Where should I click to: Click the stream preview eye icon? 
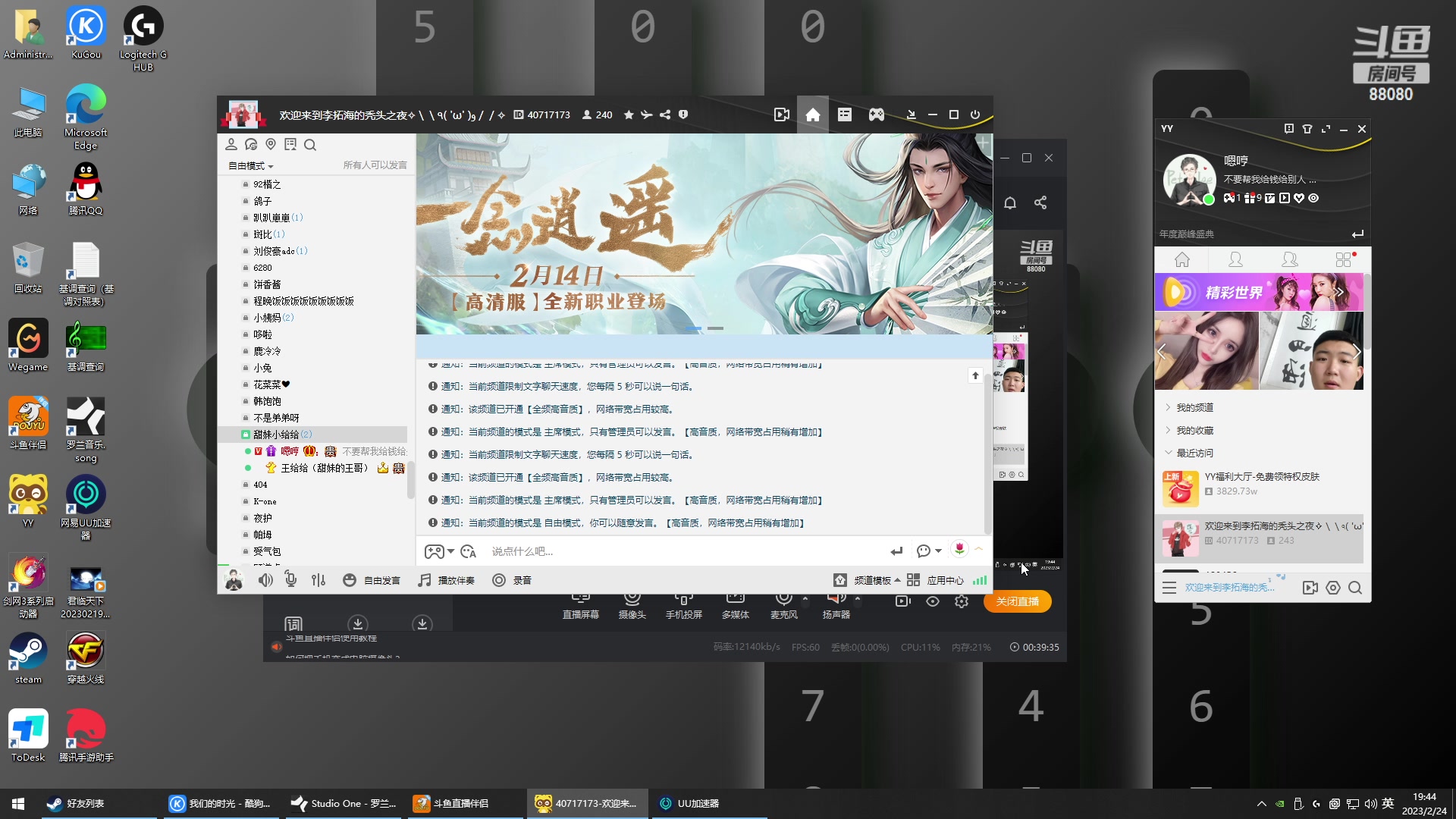pos(932,601)
